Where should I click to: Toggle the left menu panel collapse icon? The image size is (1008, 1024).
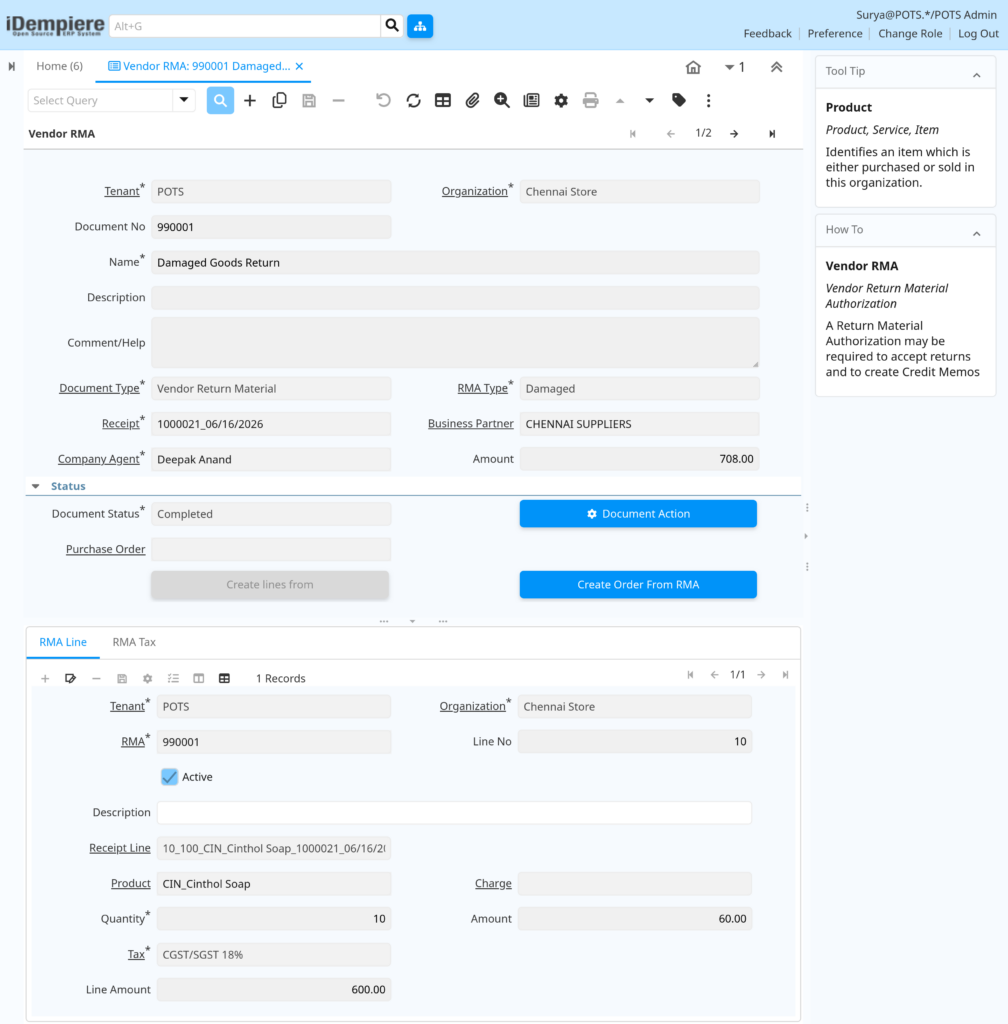pos(12,67)
